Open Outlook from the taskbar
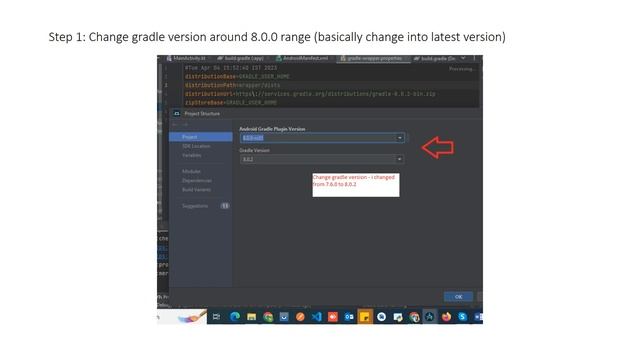640x360 pixels. point(349,317)
